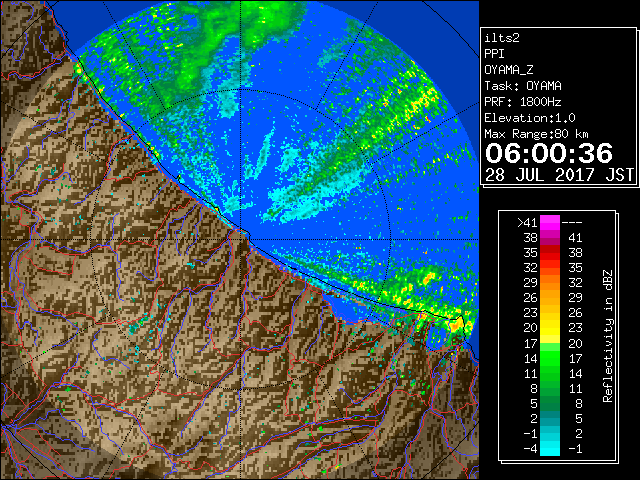
Task: Click the 'OYAMA_Z' product label
Action: click(x=509, y=70)
